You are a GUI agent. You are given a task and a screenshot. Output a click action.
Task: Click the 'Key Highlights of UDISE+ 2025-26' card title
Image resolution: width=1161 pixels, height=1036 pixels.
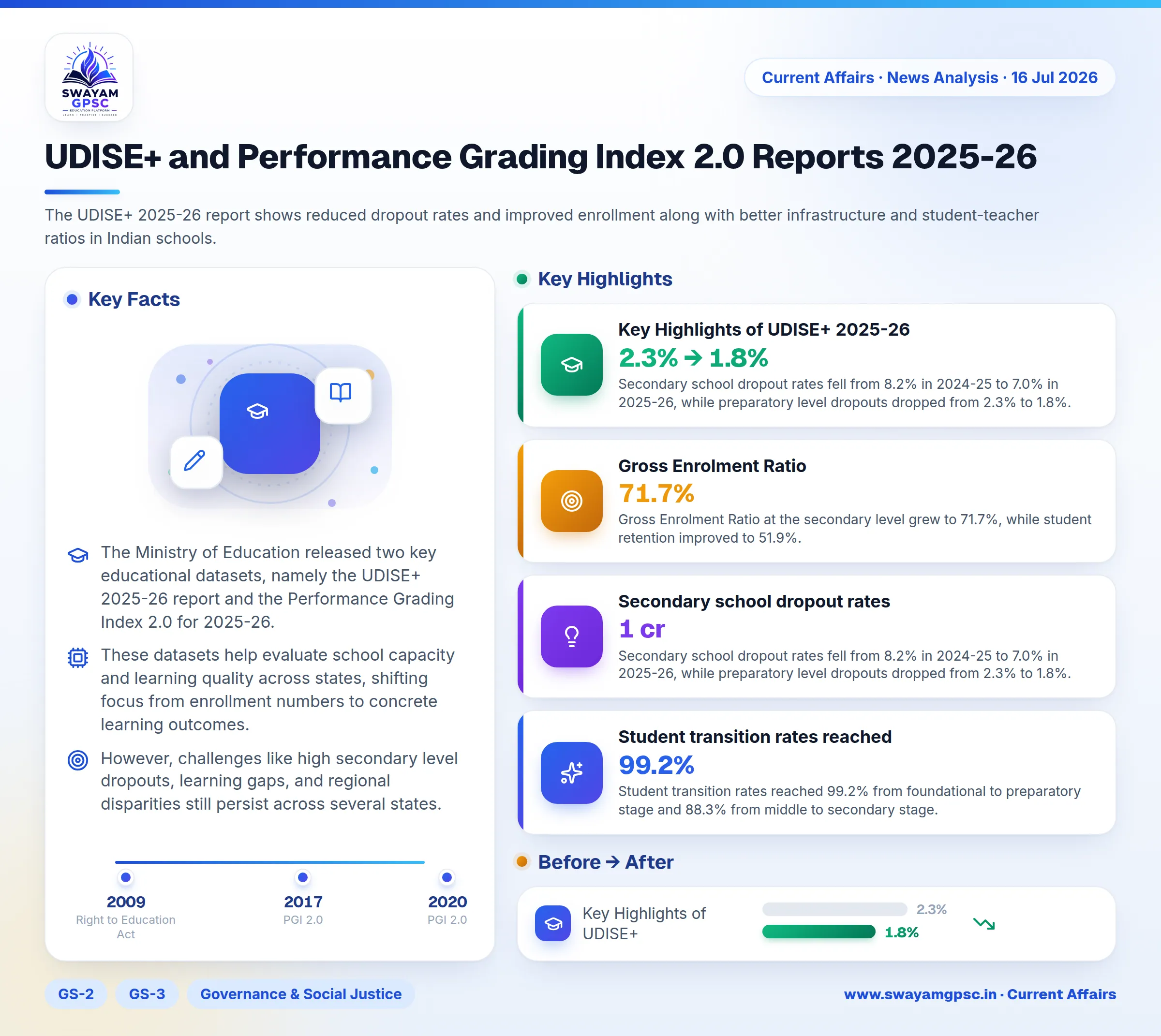[x=763, y=329]
